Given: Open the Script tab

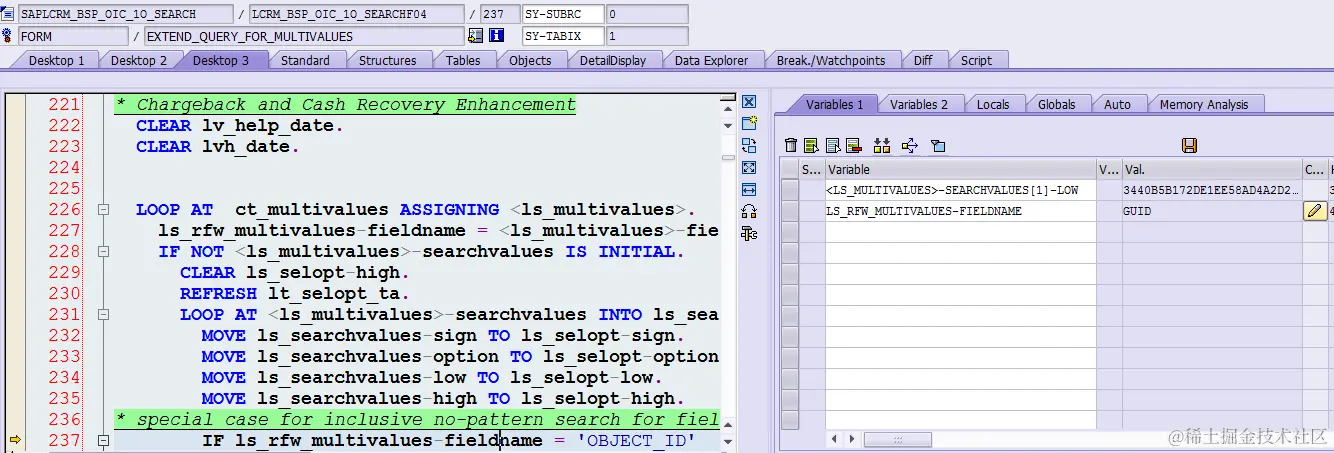Looking at the screenshot, I should (x=976, y=60).
